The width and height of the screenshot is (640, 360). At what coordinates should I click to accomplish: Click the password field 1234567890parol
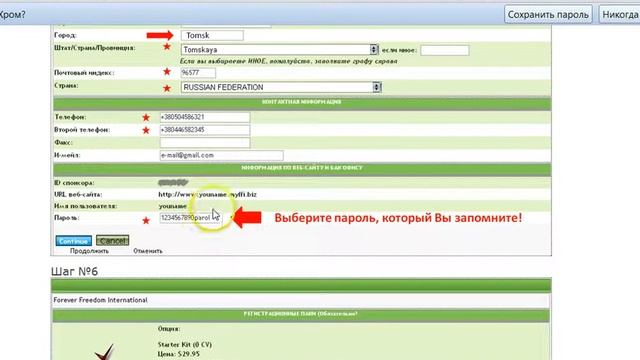[x=191, y=218]
